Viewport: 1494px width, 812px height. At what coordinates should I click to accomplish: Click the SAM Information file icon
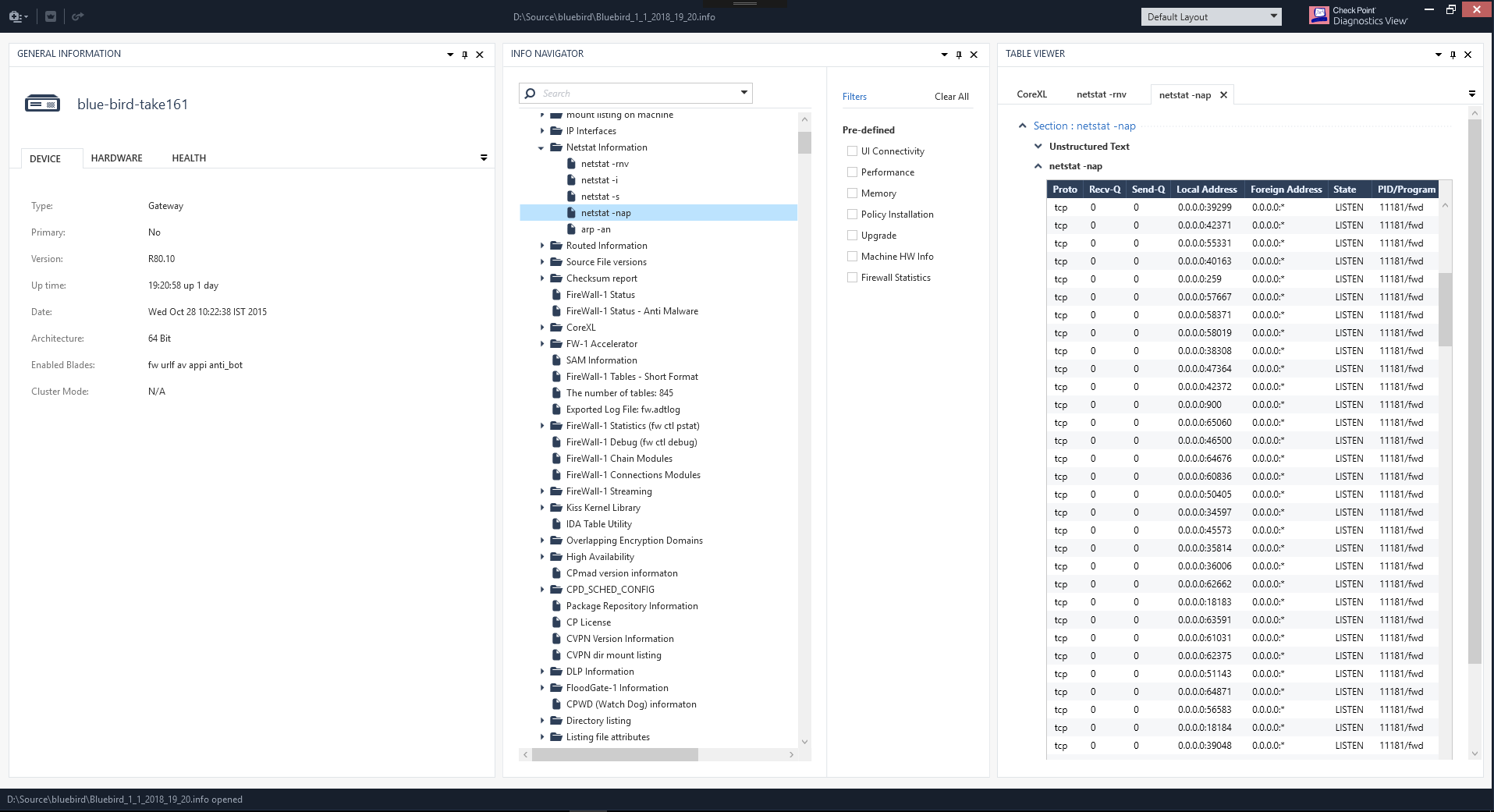pos(556,360)
